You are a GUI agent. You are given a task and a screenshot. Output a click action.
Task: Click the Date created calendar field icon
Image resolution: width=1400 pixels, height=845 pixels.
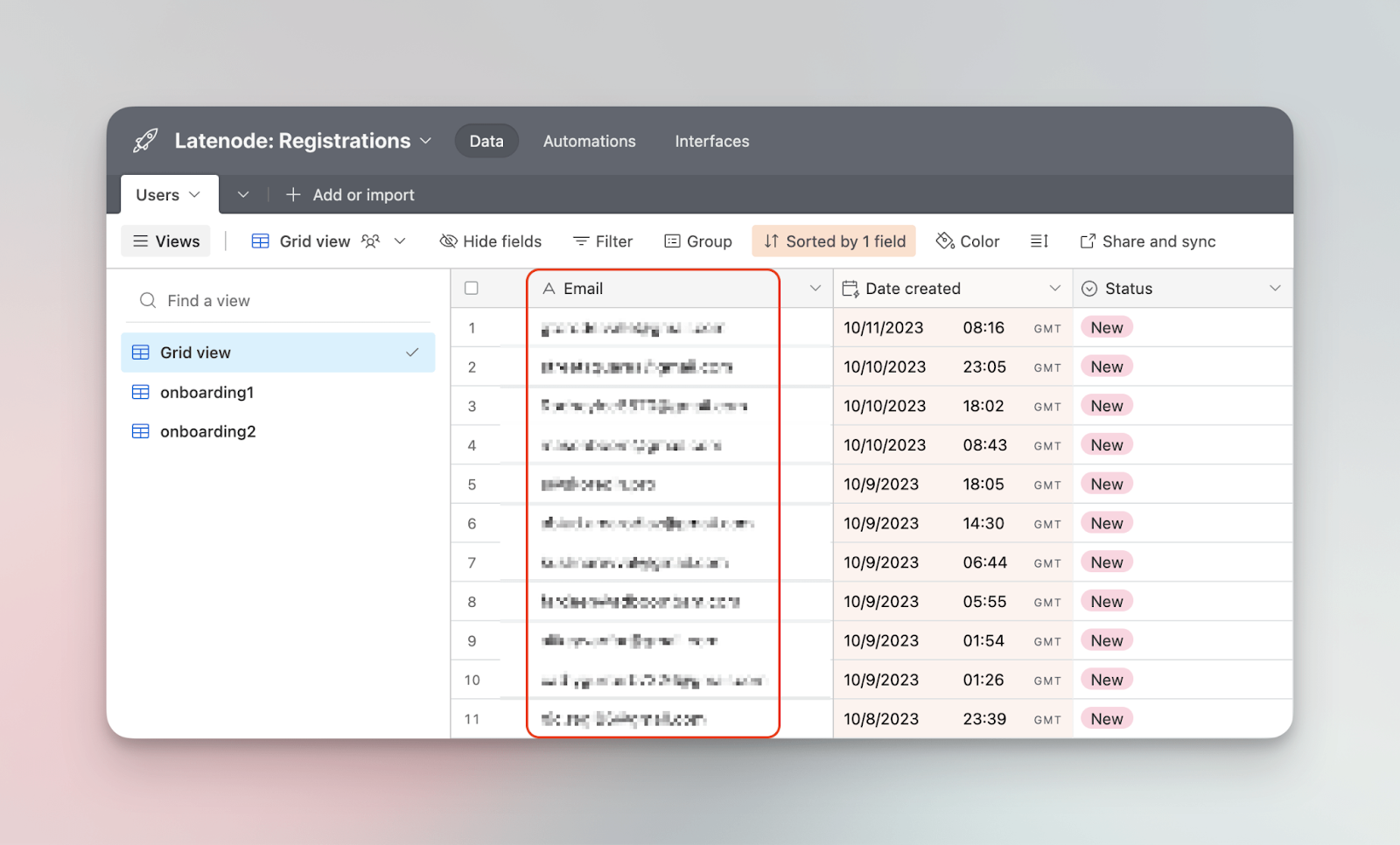[x=850, y=289]
